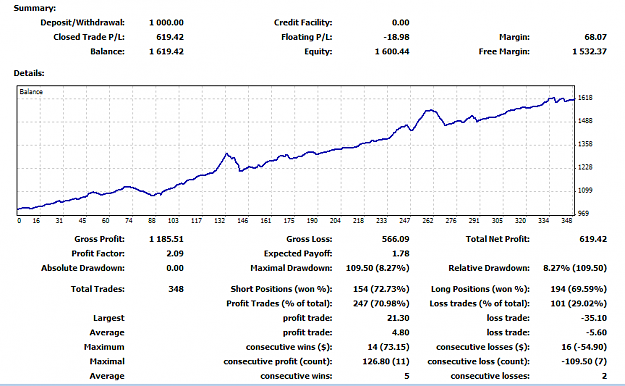The image size is (625, 386).
Task: Select the Total Trades value 348
Action: point(176,289)
